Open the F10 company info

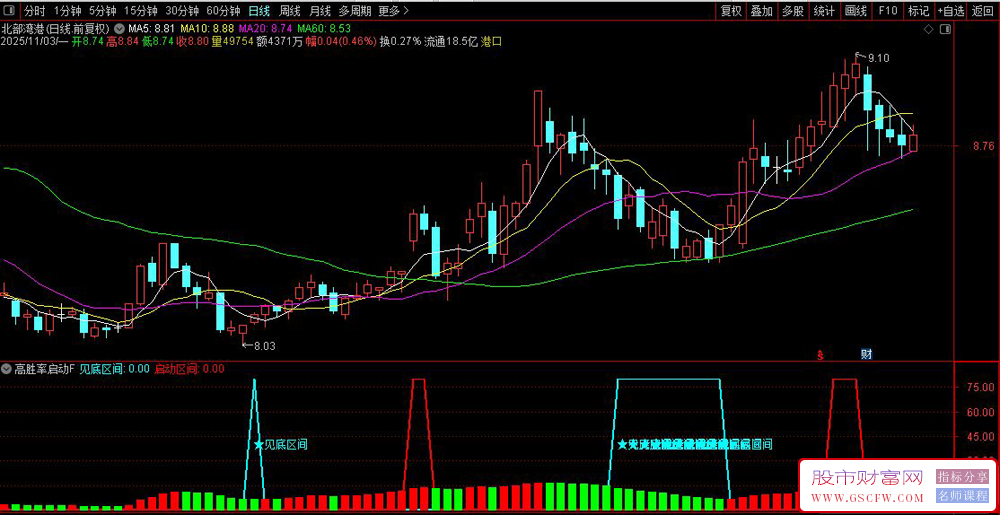[887, 11]
